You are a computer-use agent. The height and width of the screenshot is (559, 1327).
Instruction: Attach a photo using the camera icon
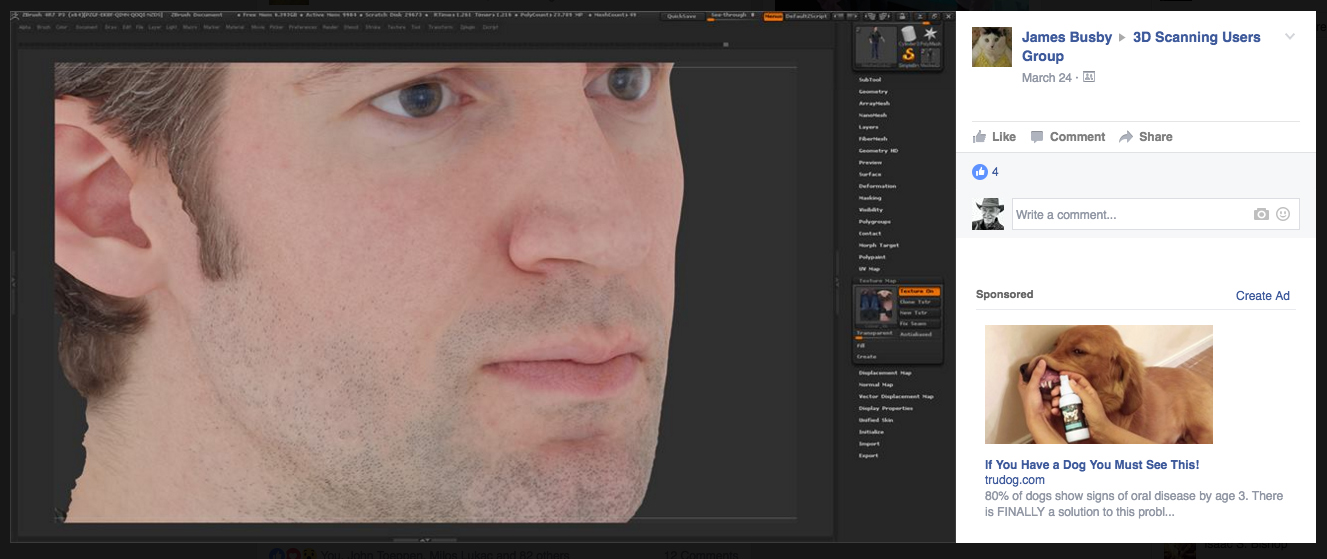1261,215
